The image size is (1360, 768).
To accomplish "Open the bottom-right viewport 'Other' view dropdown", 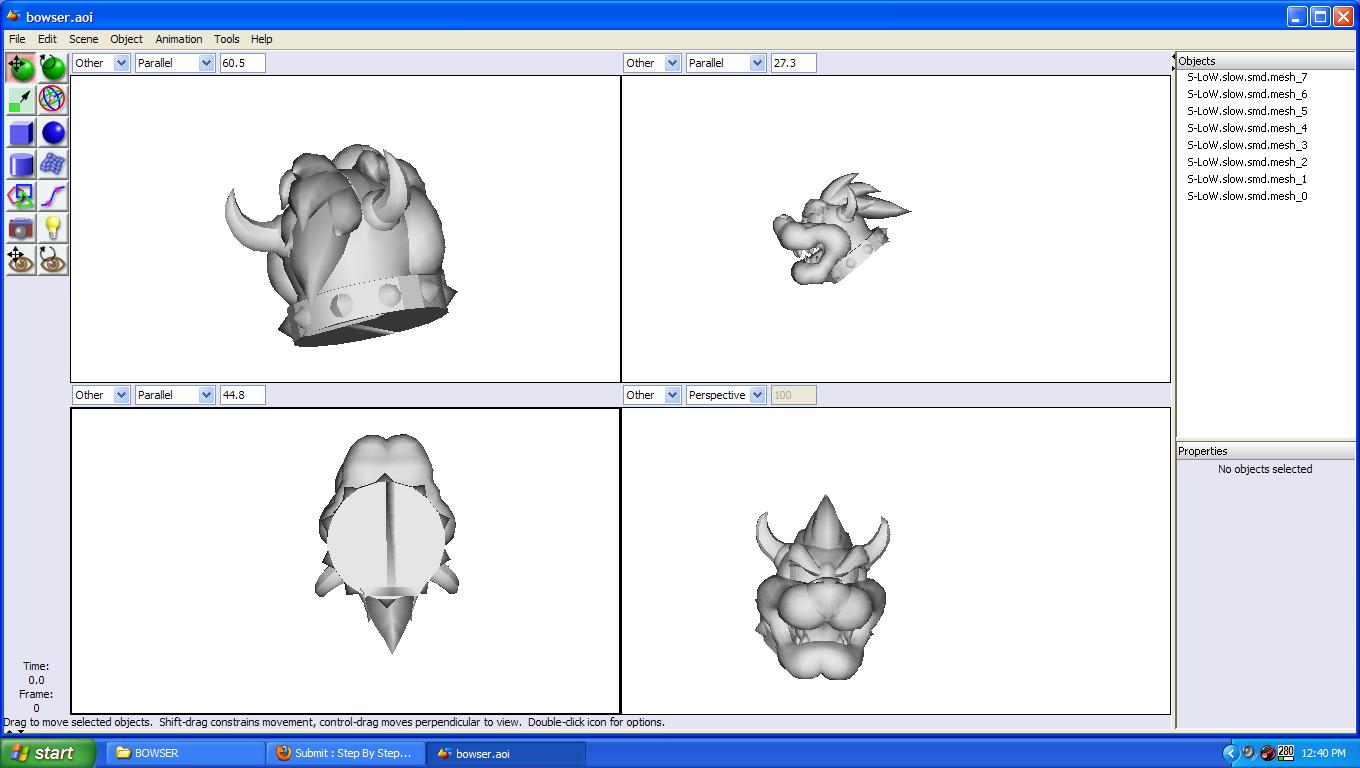I will point(652,395).
